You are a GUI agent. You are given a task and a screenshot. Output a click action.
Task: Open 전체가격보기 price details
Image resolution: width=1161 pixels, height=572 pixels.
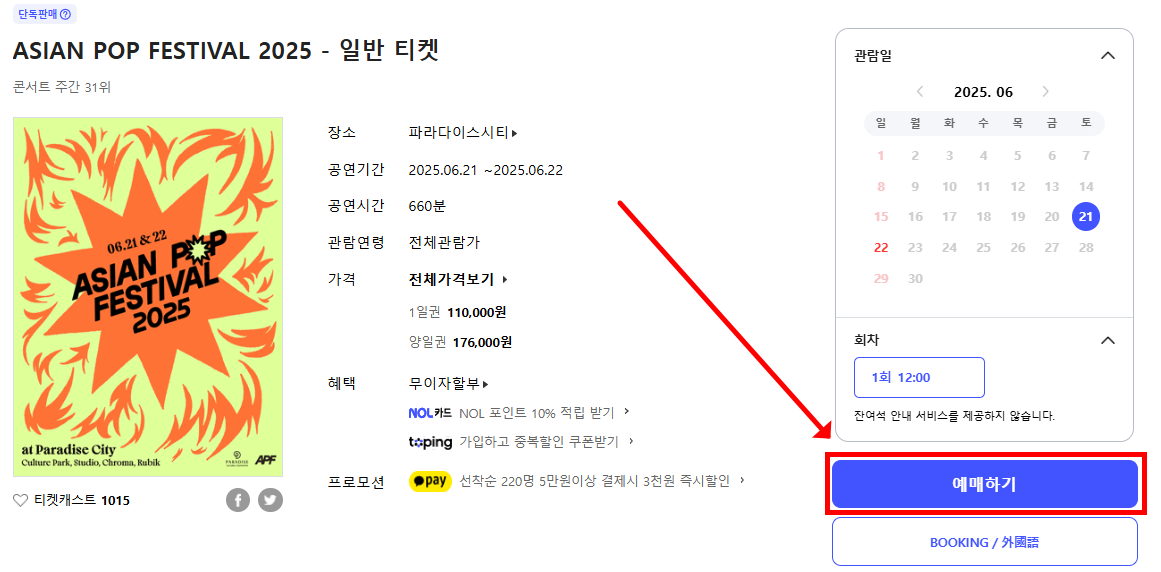(458, 280)
